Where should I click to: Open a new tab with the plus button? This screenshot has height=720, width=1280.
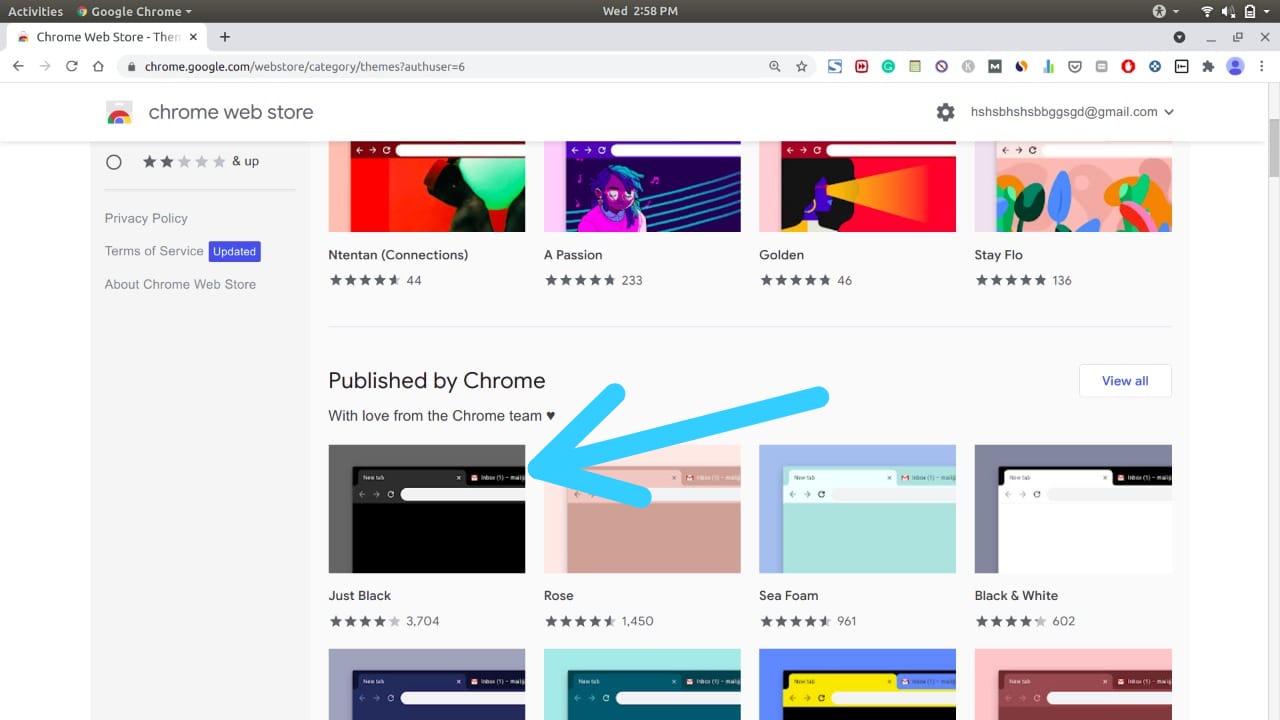(x=225, y=37)
